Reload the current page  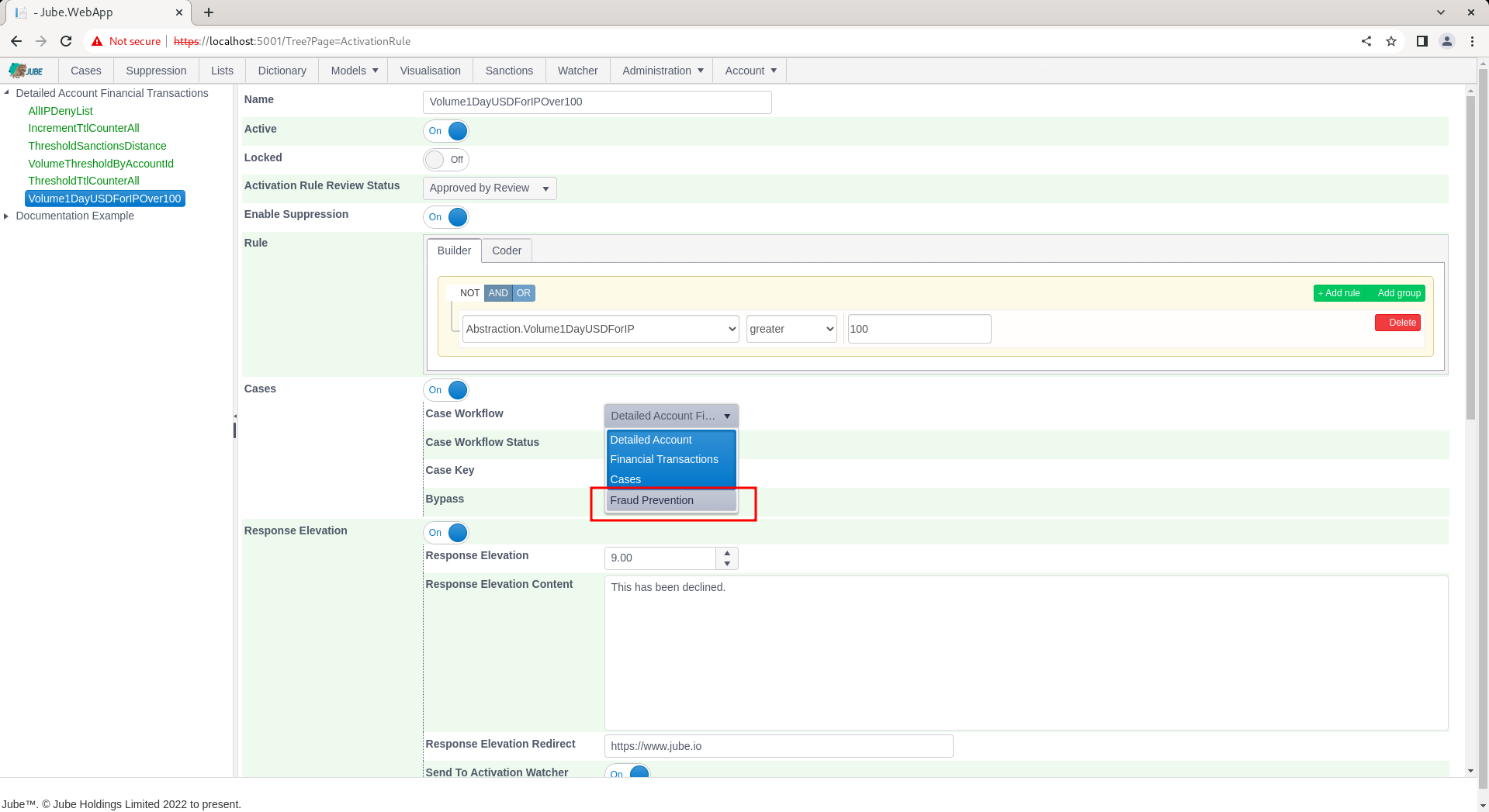point(66,41)
